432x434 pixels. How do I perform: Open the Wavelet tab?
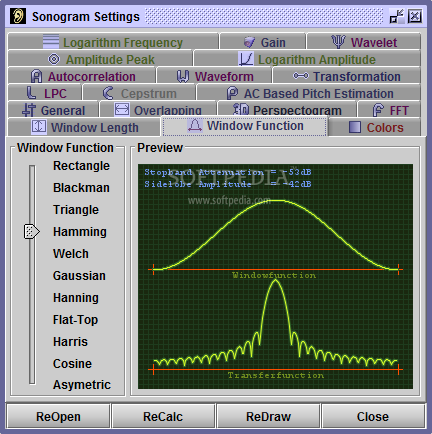(364, 41)
